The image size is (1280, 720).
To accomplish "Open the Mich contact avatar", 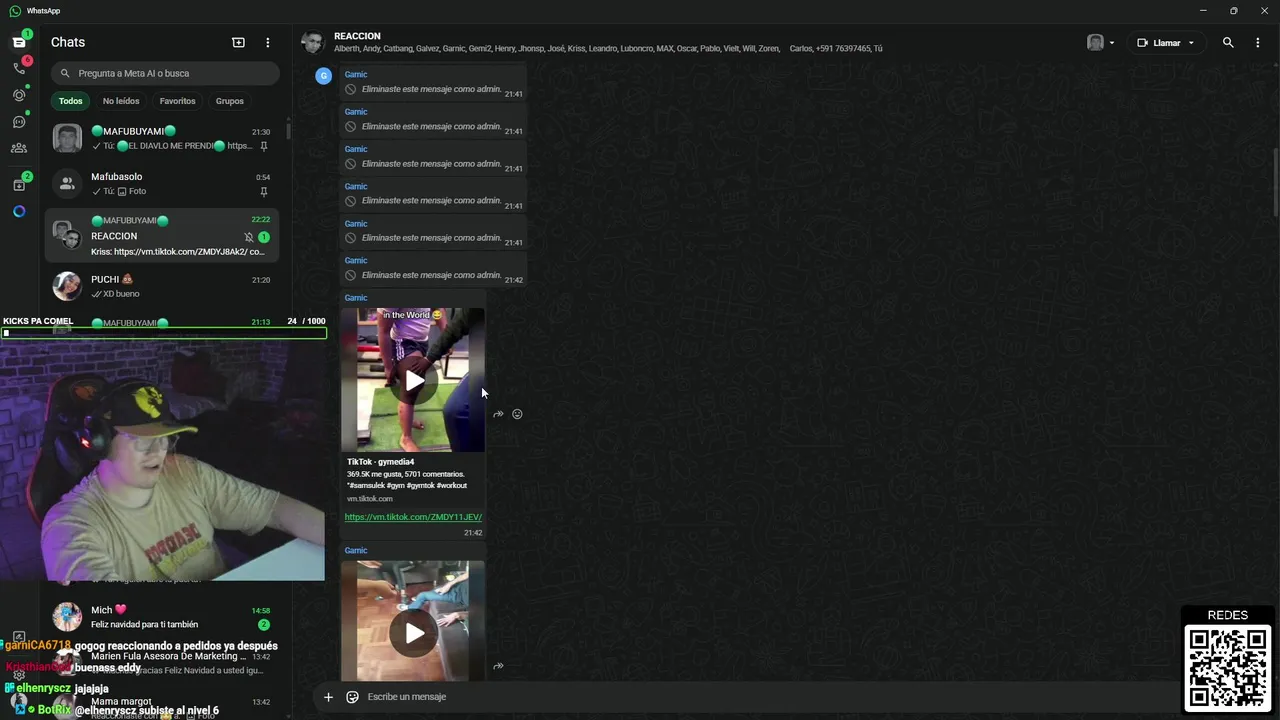I will point(67,617).
